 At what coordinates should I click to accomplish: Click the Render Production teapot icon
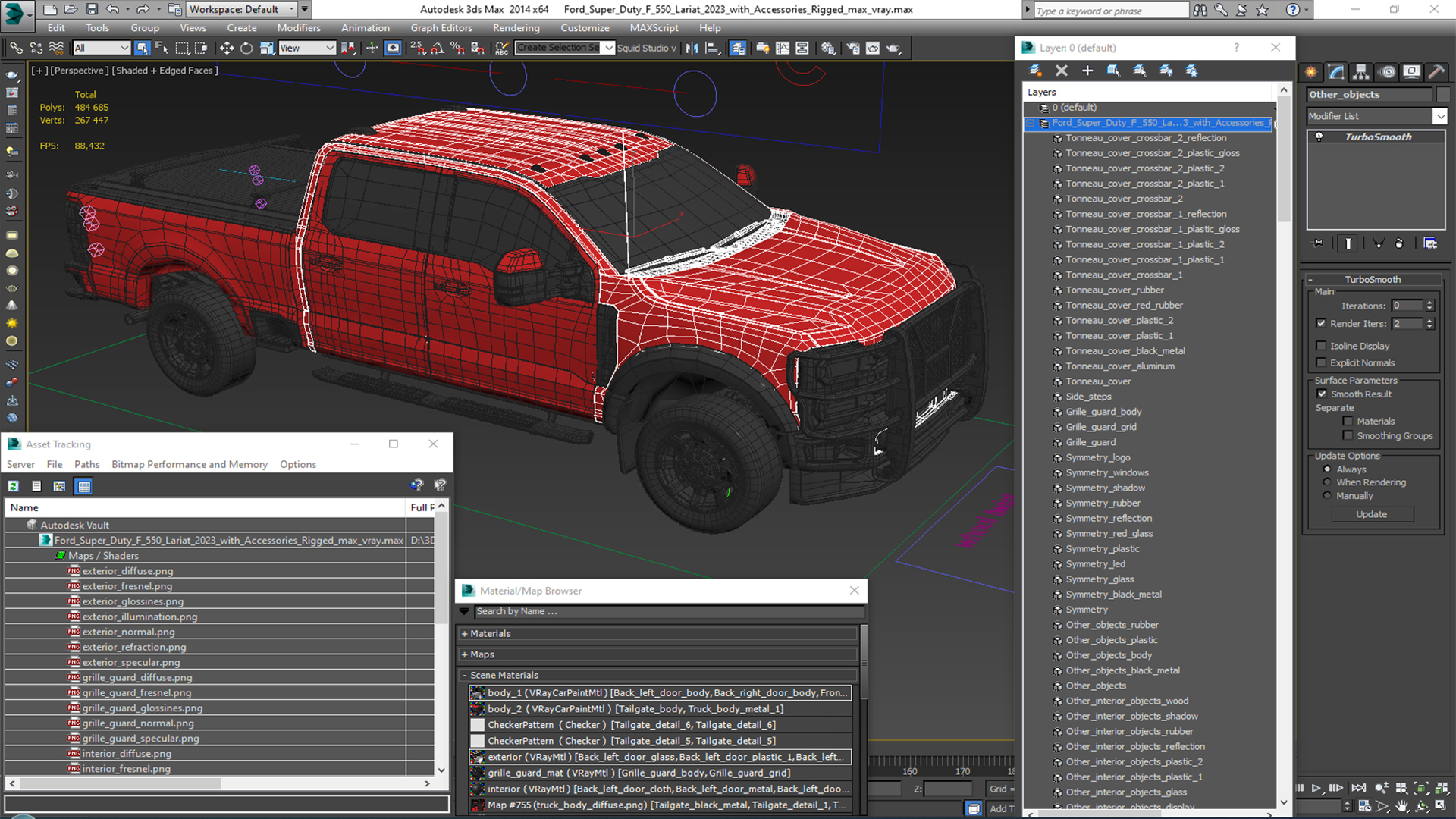click(x=893, y=48)
